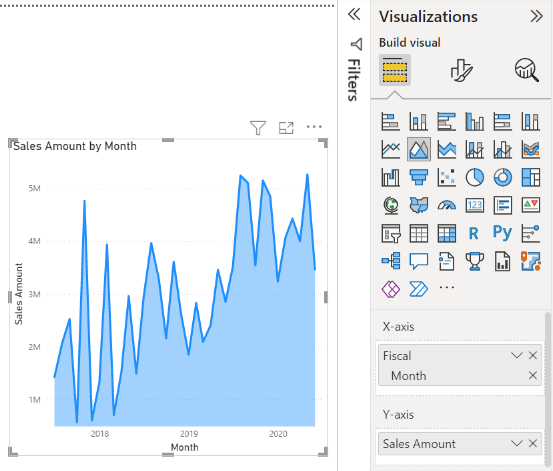The height and width of the screenshot is (471, 553).
Task: Select the Pie chart visual
Action: coord(474,177)
